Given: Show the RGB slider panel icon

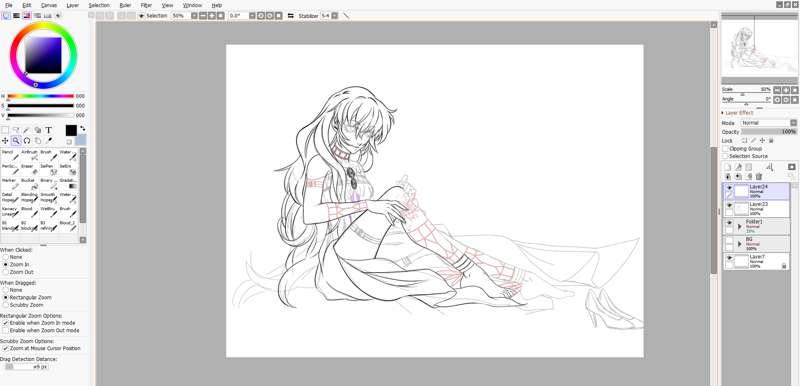Looking at the screenshot, I should [16, 16].
